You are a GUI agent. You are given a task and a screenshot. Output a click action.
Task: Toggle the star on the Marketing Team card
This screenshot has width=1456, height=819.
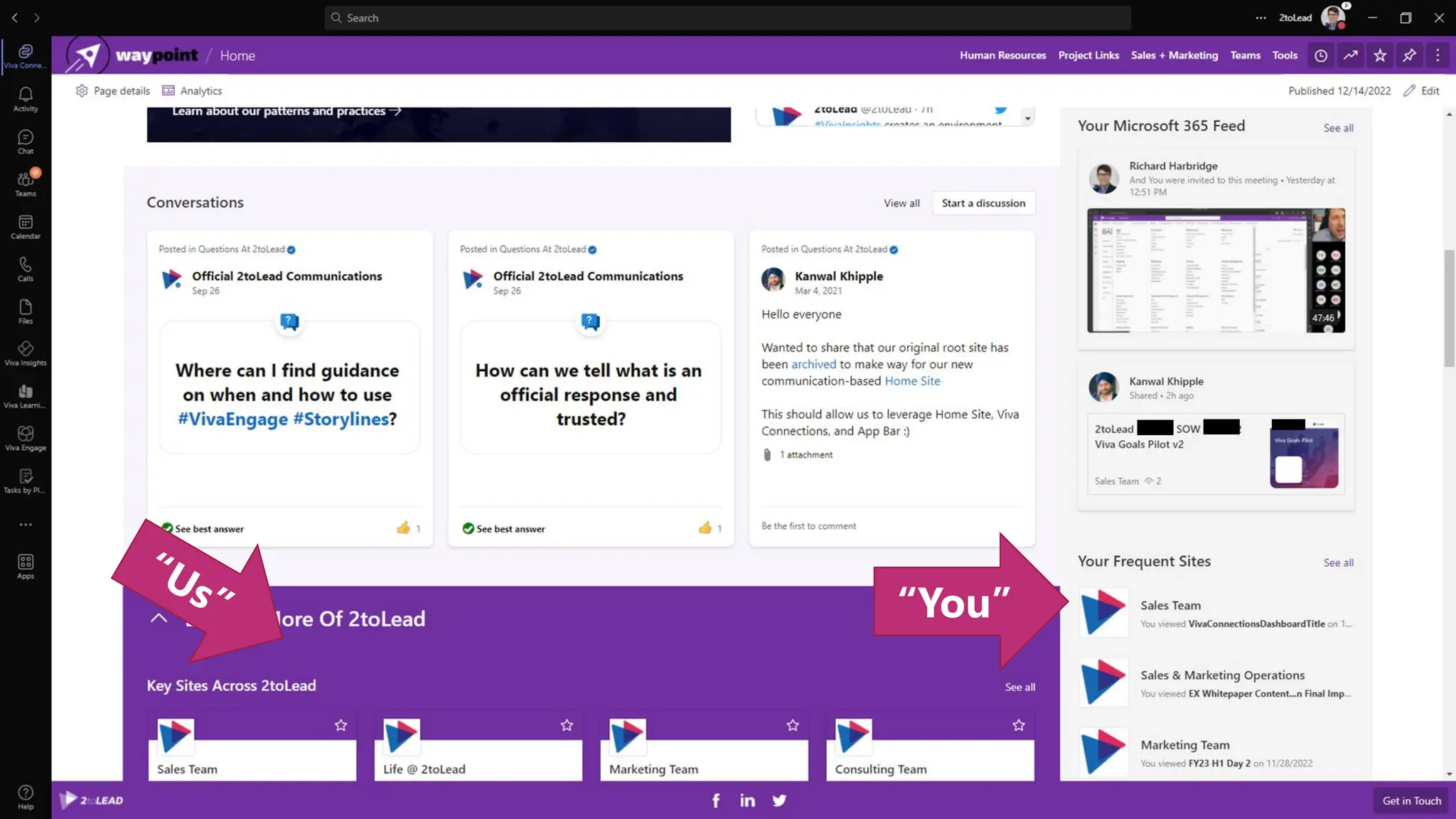coord(793,725)
